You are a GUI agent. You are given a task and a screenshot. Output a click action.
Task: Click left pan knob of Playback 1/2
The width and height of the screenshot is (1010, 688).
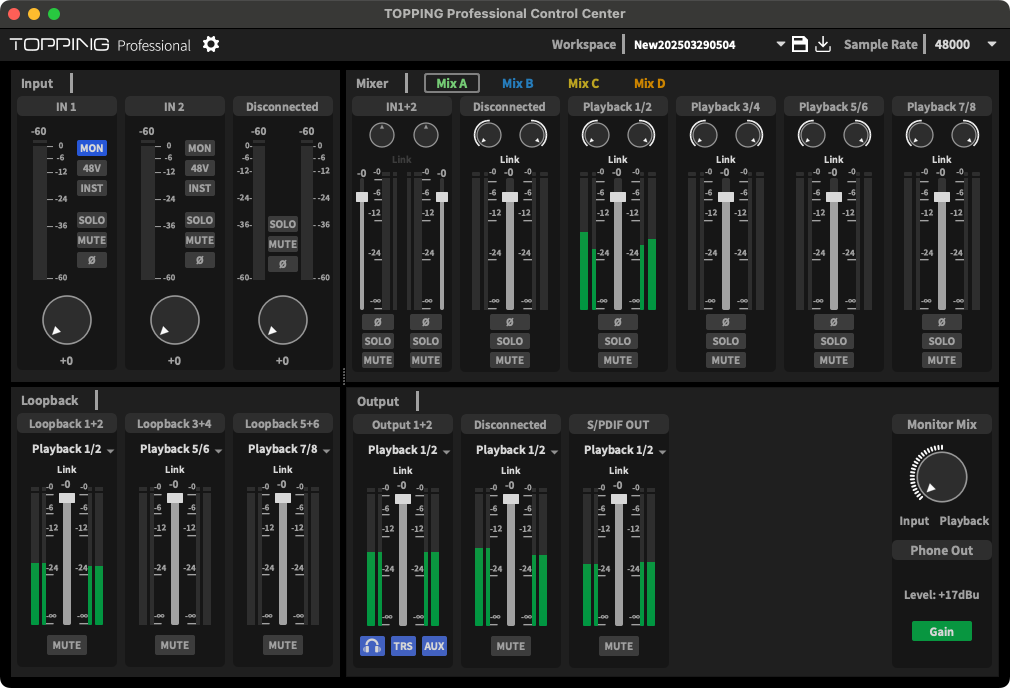[596, 135]
